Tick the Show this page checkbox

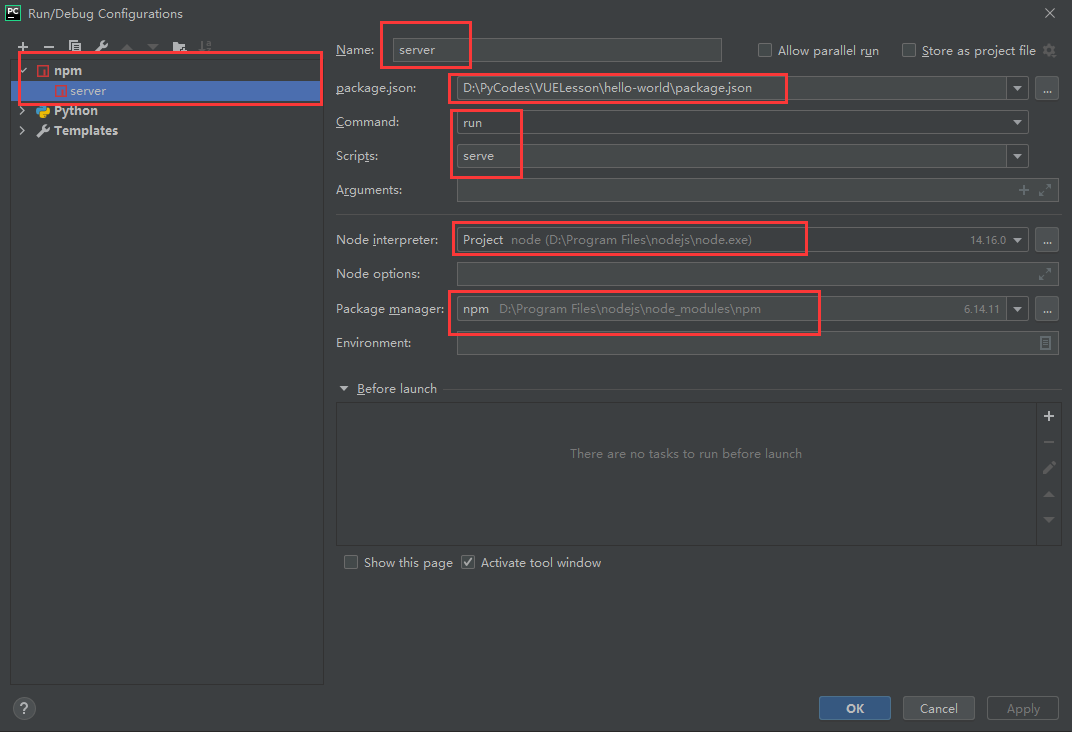(351, 562)
